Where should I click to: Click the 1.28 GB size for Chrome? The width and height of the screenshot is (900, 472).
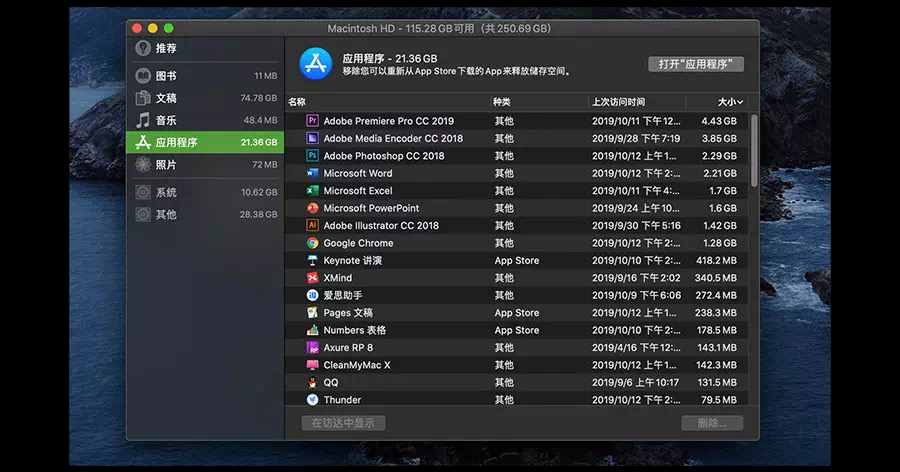tap(720, 243)
